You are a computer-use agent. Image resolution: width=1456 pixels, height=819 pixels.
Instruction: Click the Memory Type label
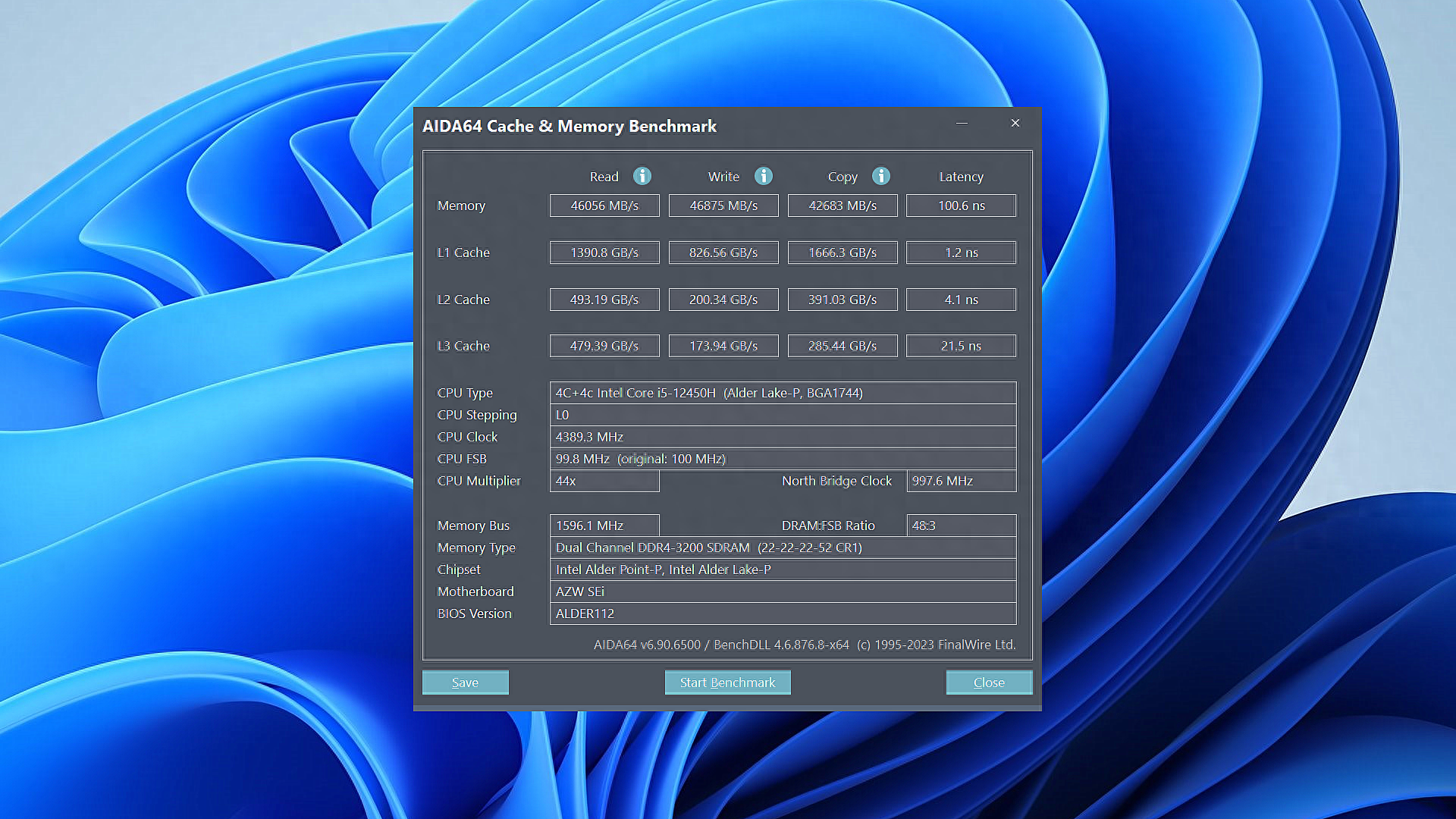[x=476, y=548]
